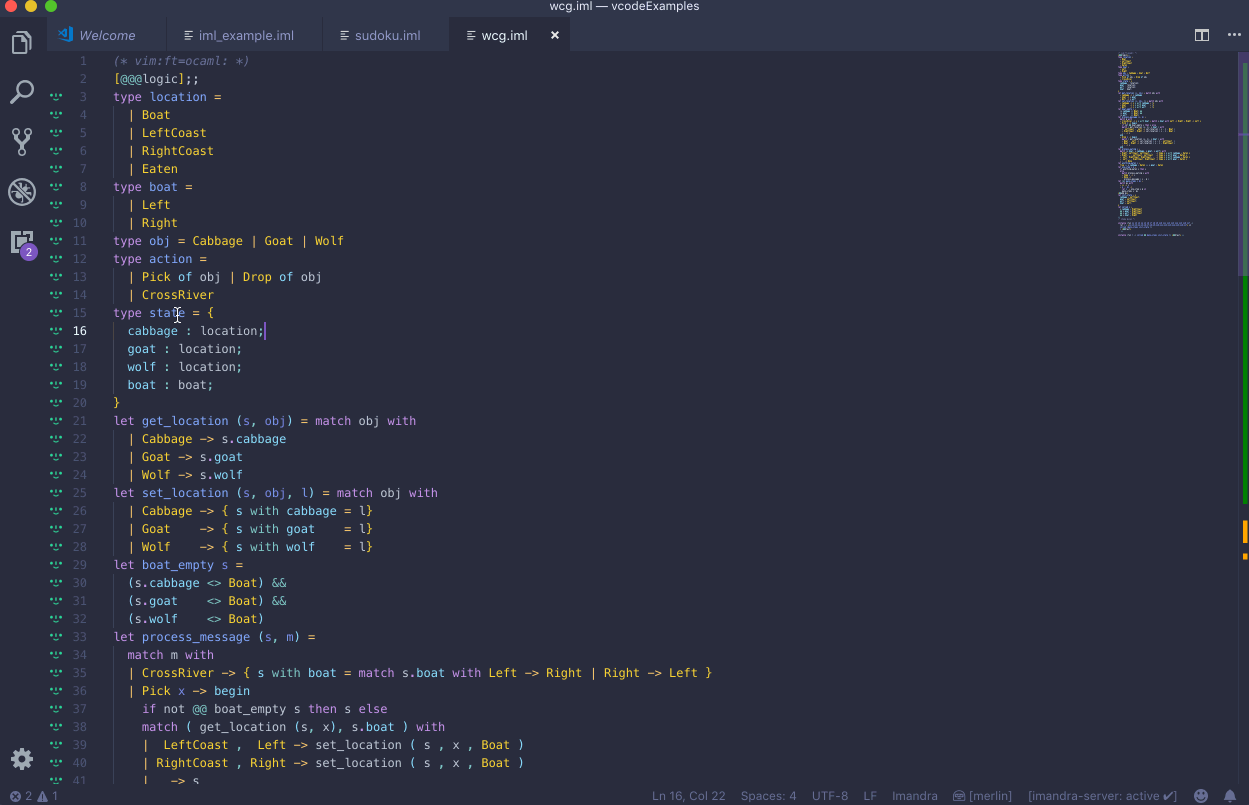Change indentation via Spaces: 4
This screenshot has width=1249, height=805.
(x=769, y=796)
